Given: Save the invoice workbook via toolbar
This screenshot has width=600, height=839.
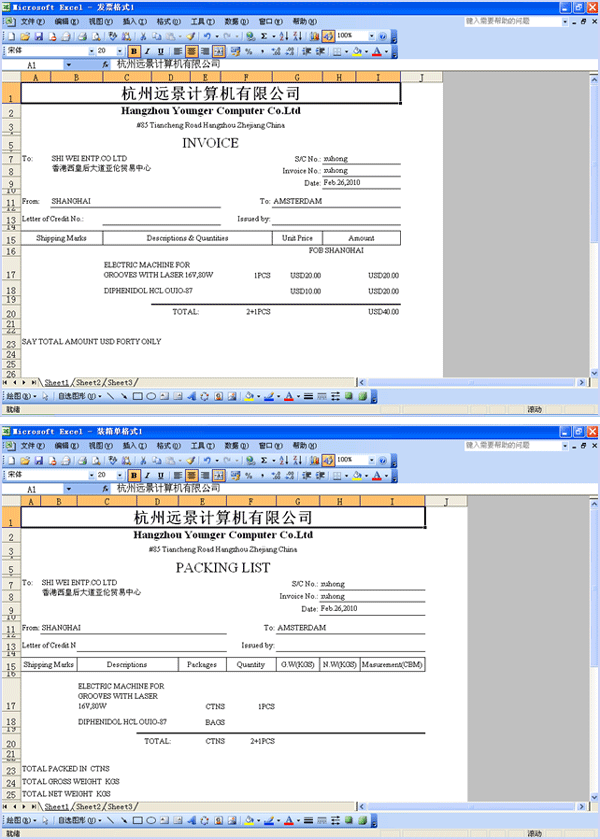Looking at the screenshot, I should pos(39,36).
